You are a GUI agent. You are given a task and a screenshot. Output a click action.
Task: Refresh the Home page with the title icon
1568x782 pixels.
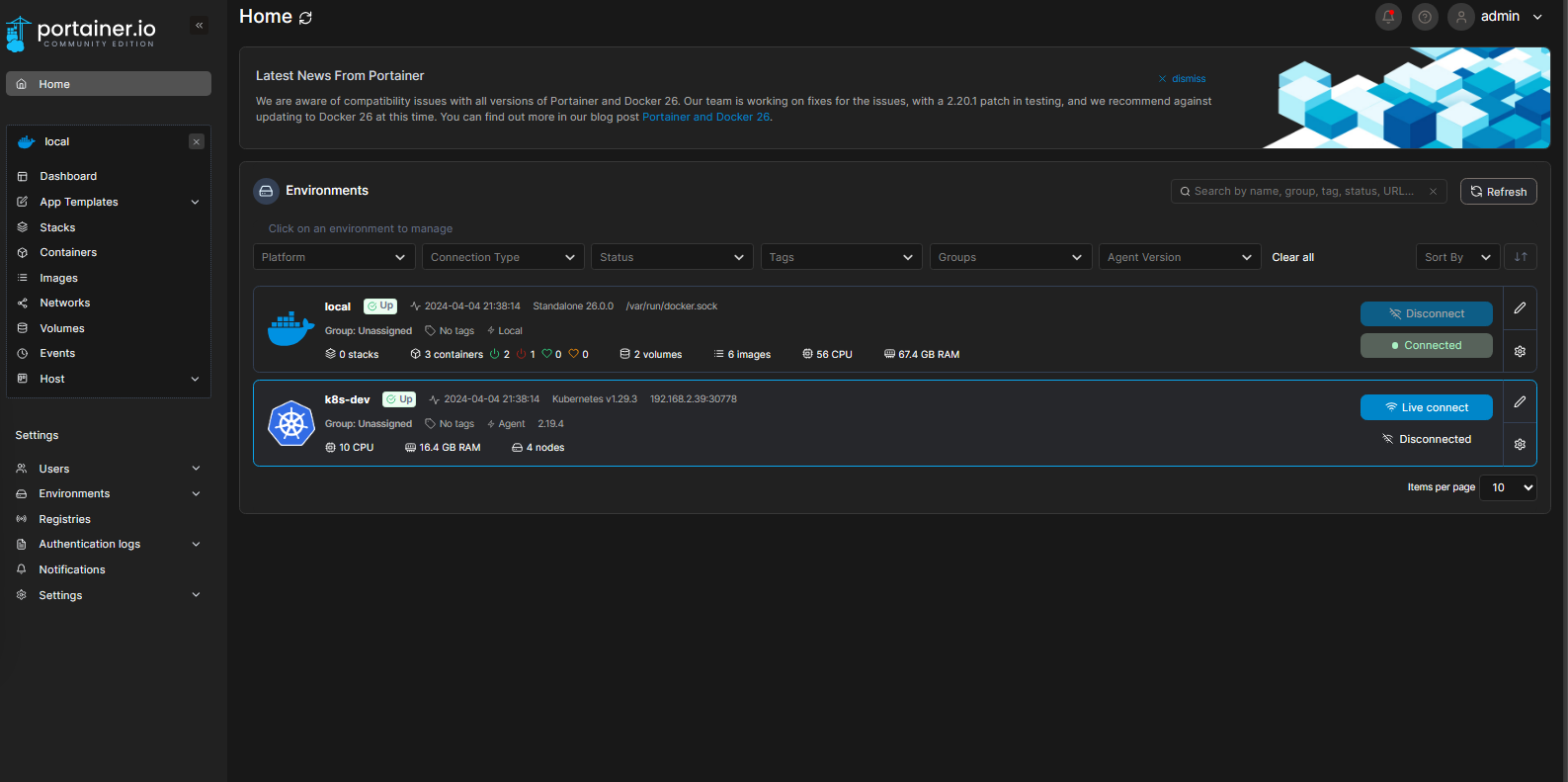point(305,18)
